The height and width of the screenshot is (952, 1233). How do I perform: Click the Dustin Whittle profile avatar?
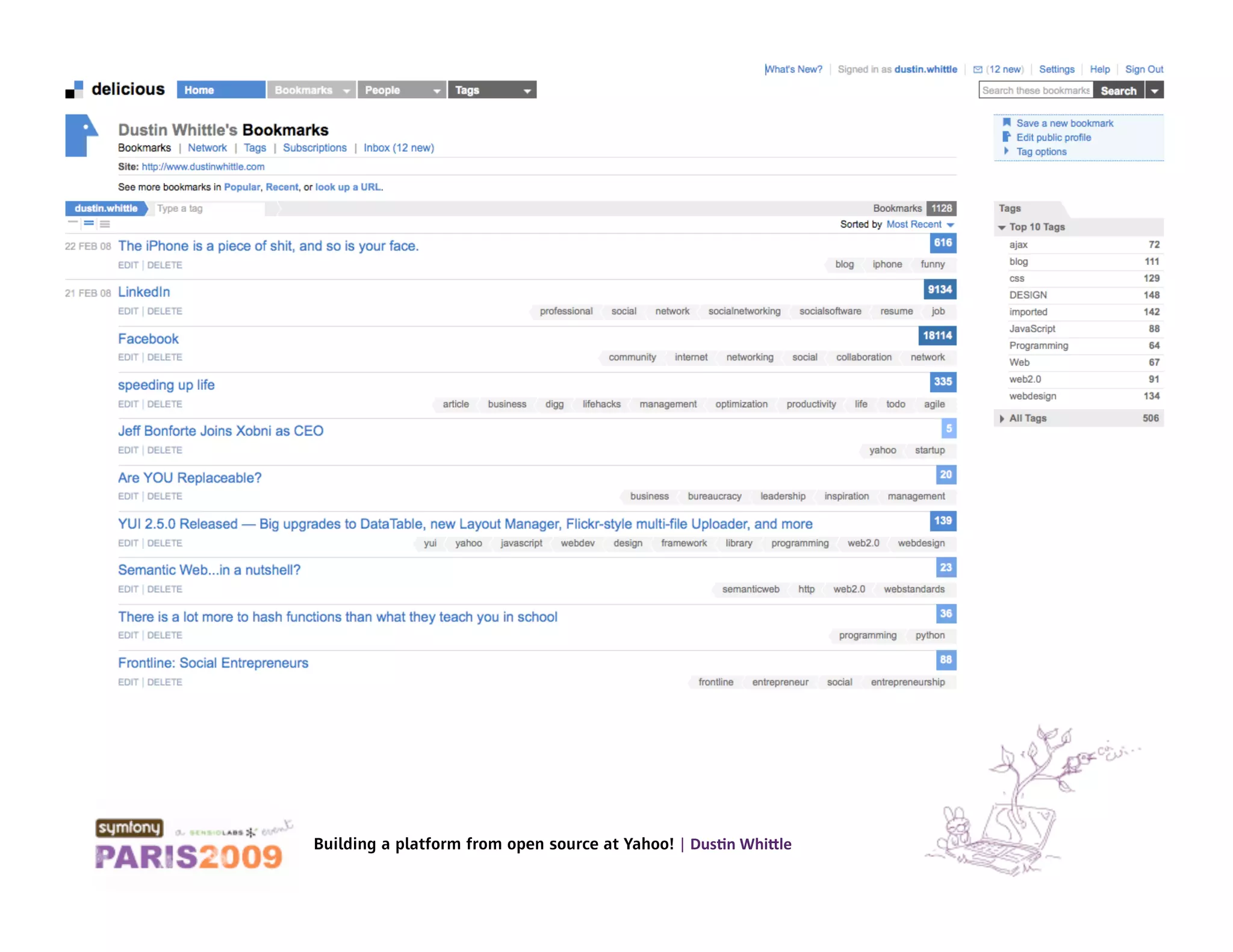coord(82,135)
